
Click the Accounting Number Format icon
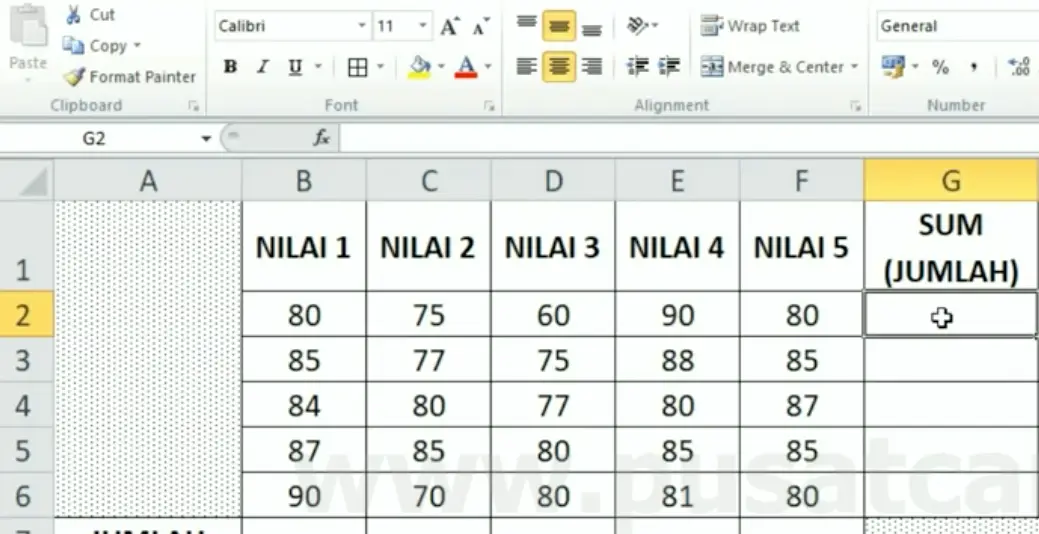pyautogui.click(x=893, y=67)
